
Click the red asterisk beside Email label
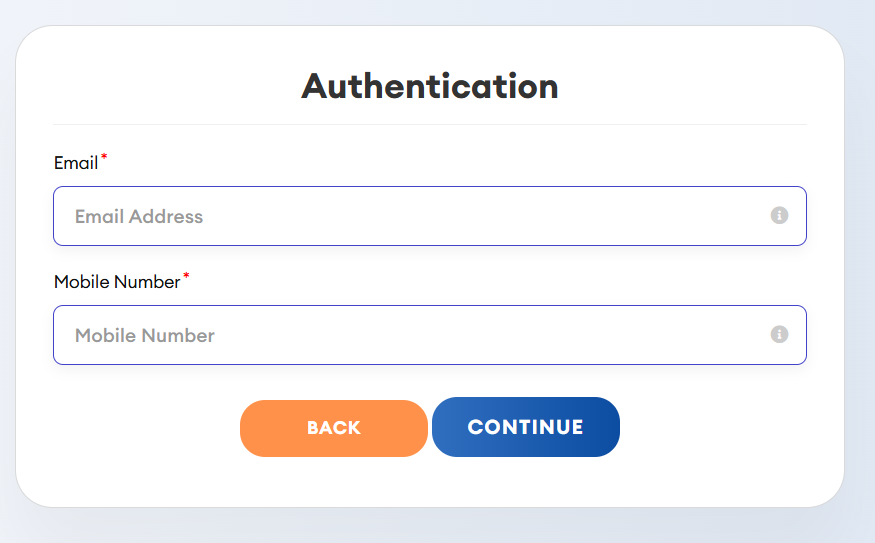pos(104,158)
